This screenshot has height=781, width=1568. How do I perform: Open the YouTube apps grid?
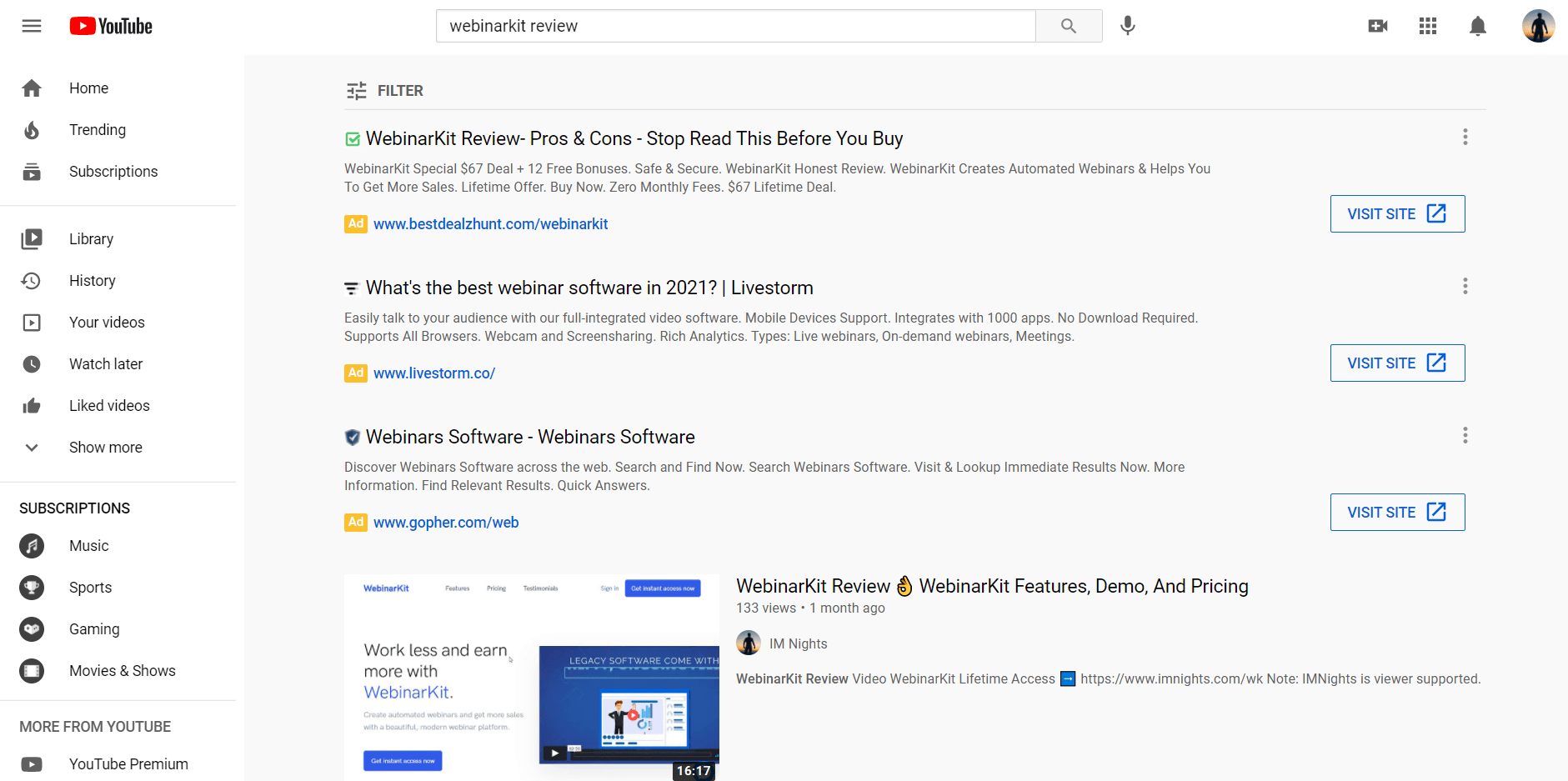(1427, 26)
